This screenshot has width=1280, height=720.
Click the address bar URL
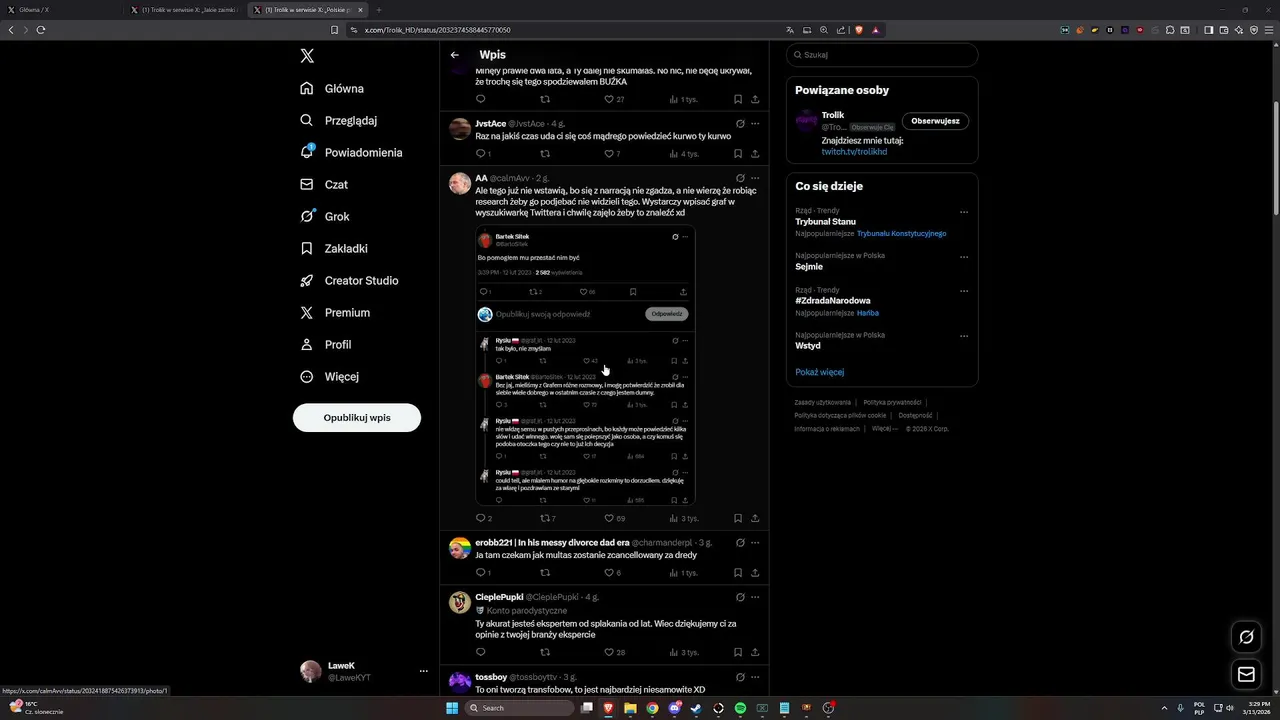point(437,30)
